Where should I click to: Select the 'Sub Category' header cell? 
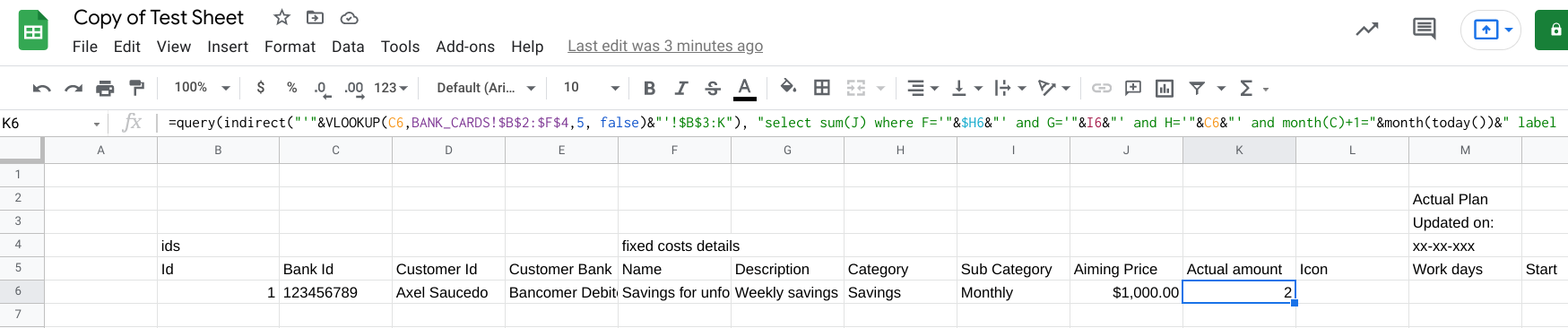pyautogui.click(x=1013, y=269)
